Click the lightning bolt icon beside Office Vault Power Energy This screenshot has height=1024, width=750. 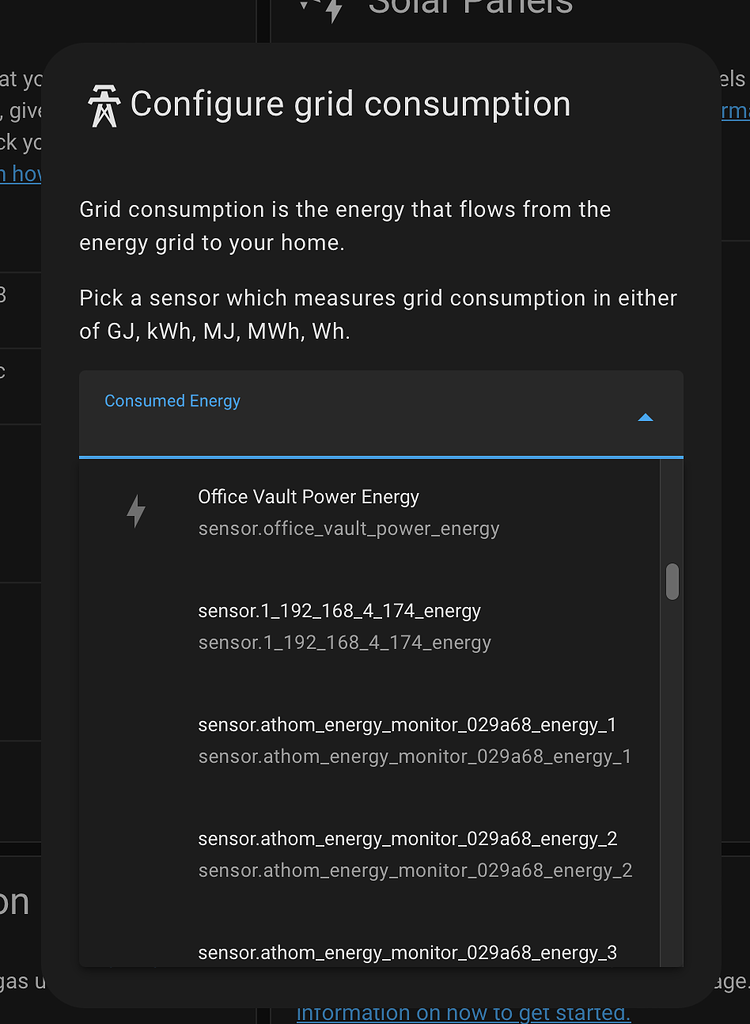[136, 510]
